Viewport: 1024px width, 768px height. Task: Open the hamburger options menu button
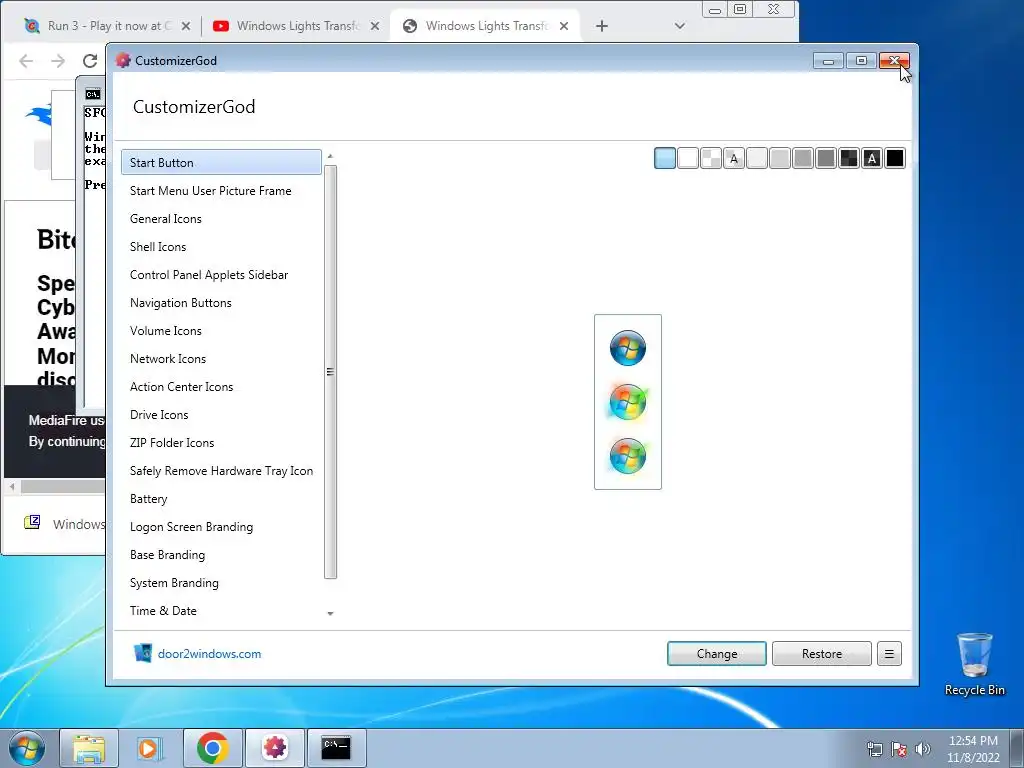pyautogui.click(x=889, y=654)
